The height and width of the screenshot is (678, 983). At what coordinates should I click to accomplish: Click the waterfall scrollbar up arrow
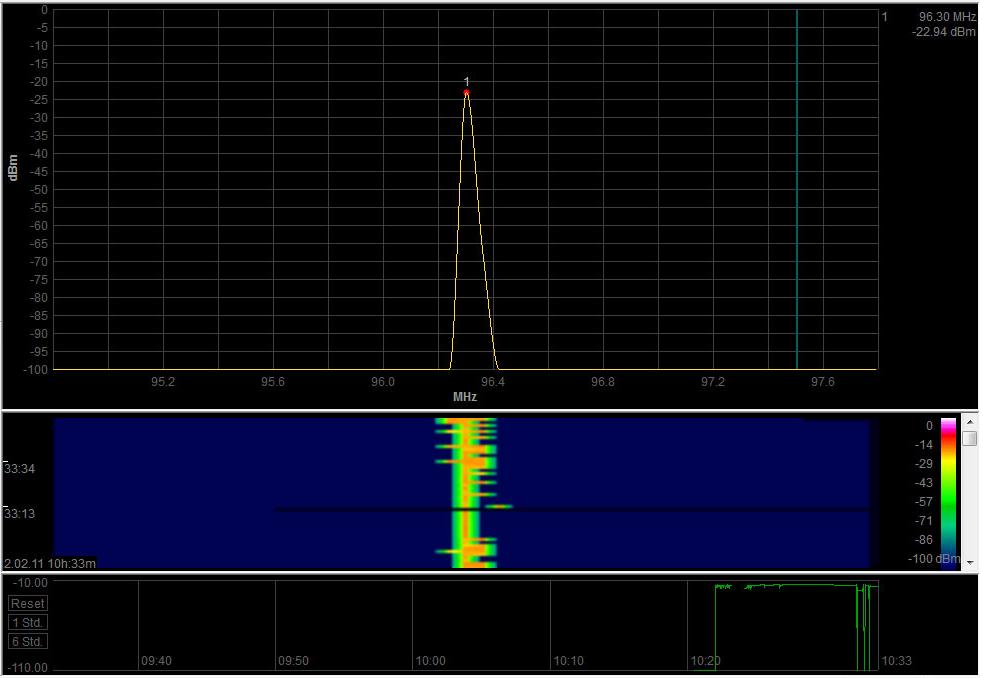(970, 422)
